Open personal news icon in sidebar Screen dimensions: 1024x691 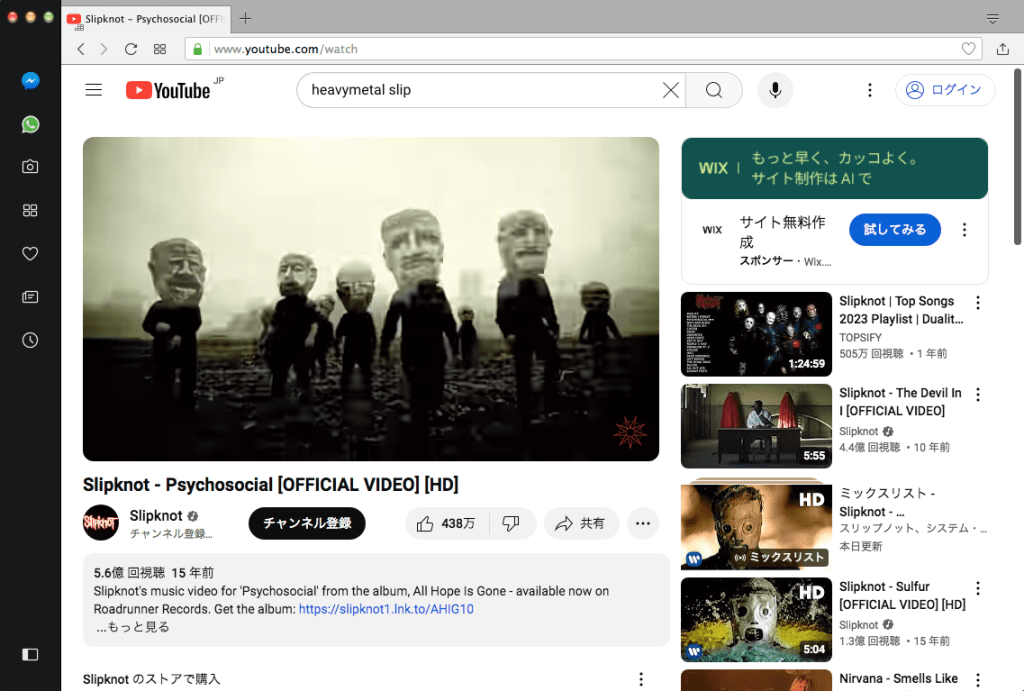[x=30, y=297]
